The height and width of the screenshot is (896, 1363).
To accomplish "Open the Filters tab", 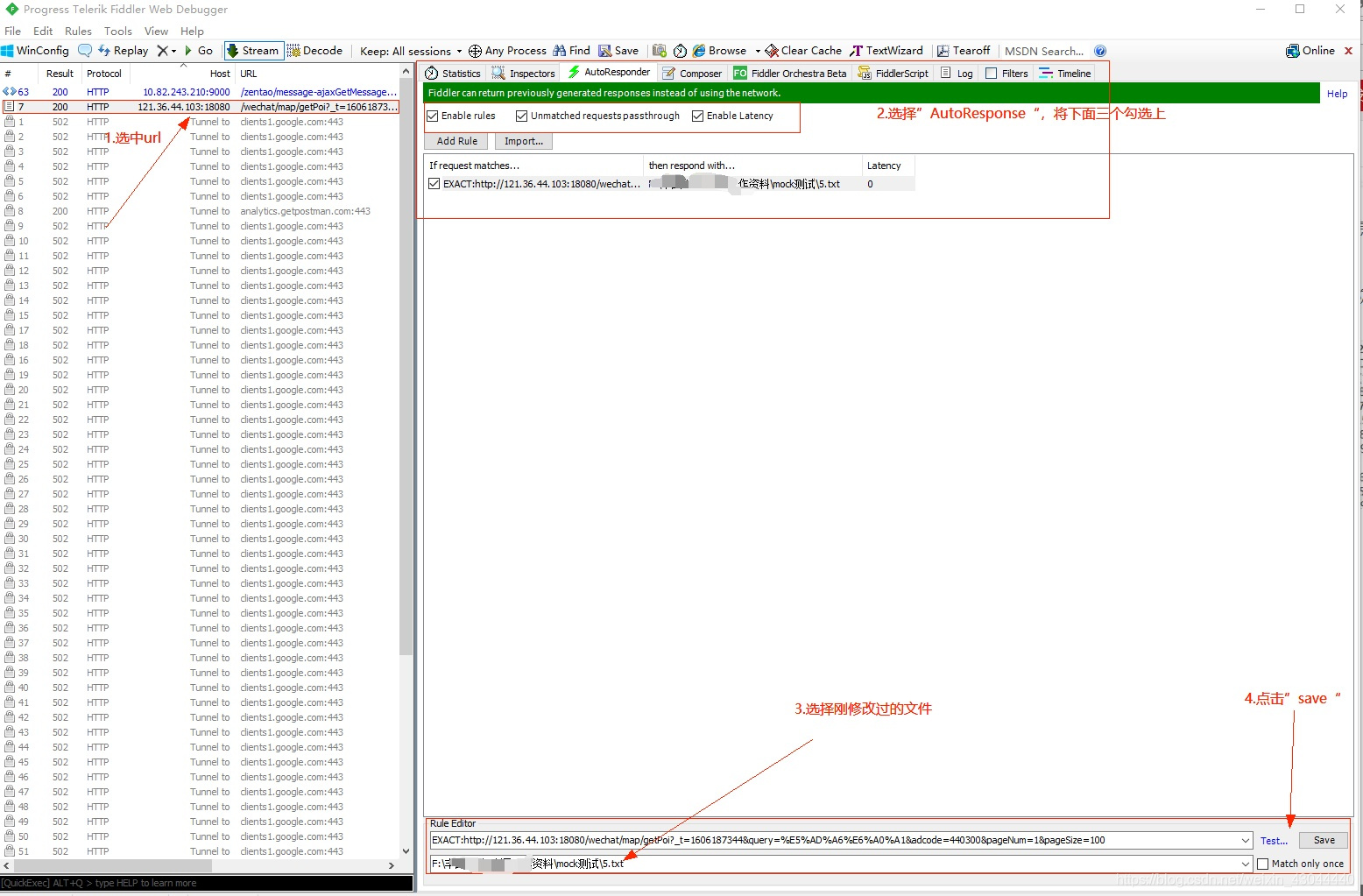I will click(x=1006, y=74).
